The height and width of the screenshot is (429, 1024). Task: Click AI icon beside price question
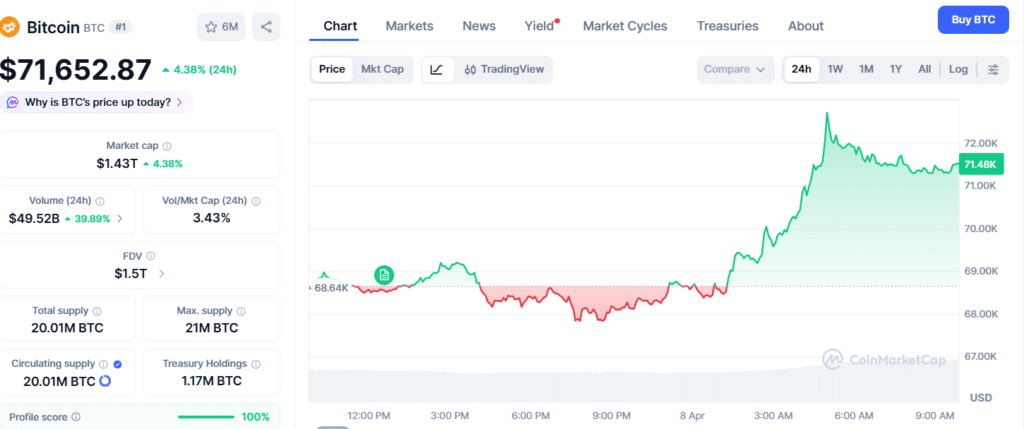coord(13,103)
